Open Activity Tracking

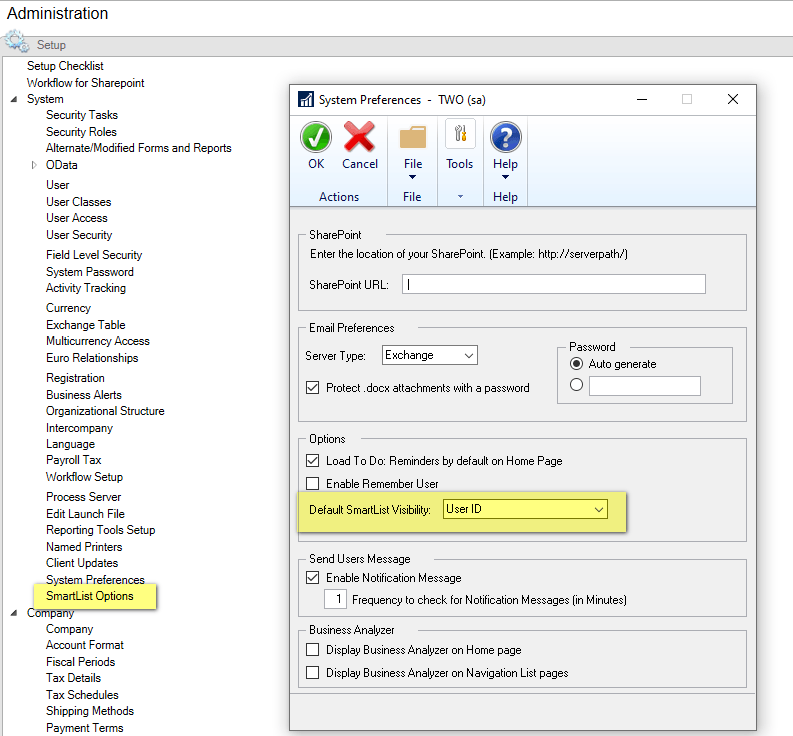point(86,288)
